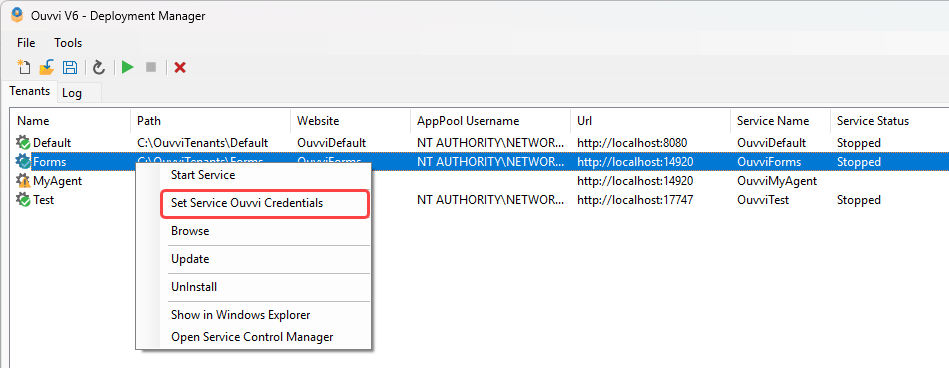Choose Open Service Control Manager
This screenshot has height=368, width=949.
pos(253,337)
